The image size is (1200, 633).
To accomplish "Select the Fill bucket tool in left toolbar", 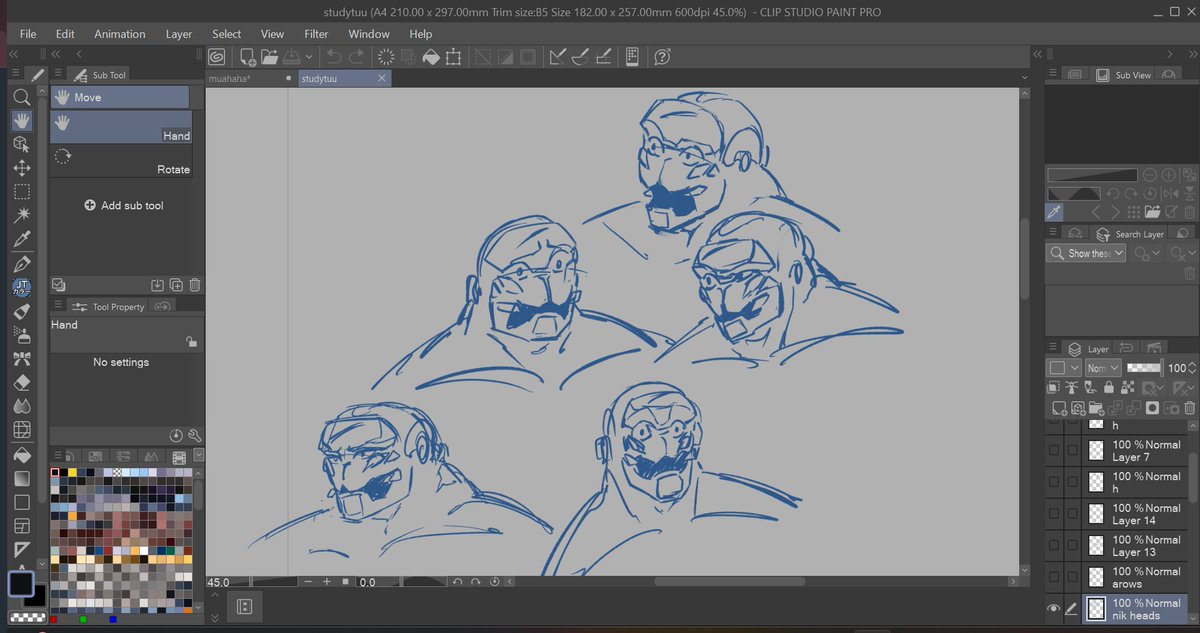I will click(x=21, y=455).
